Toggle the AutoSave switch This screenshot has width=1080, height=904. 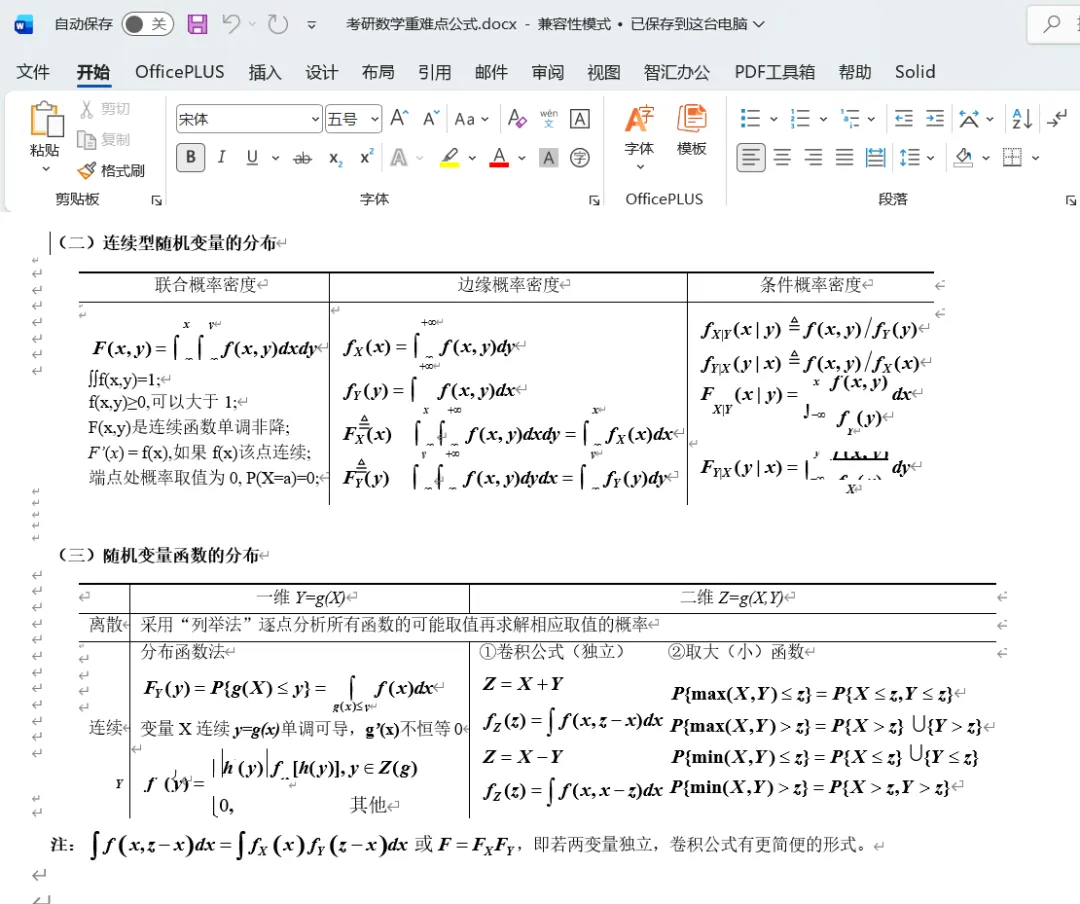(147, 24)
